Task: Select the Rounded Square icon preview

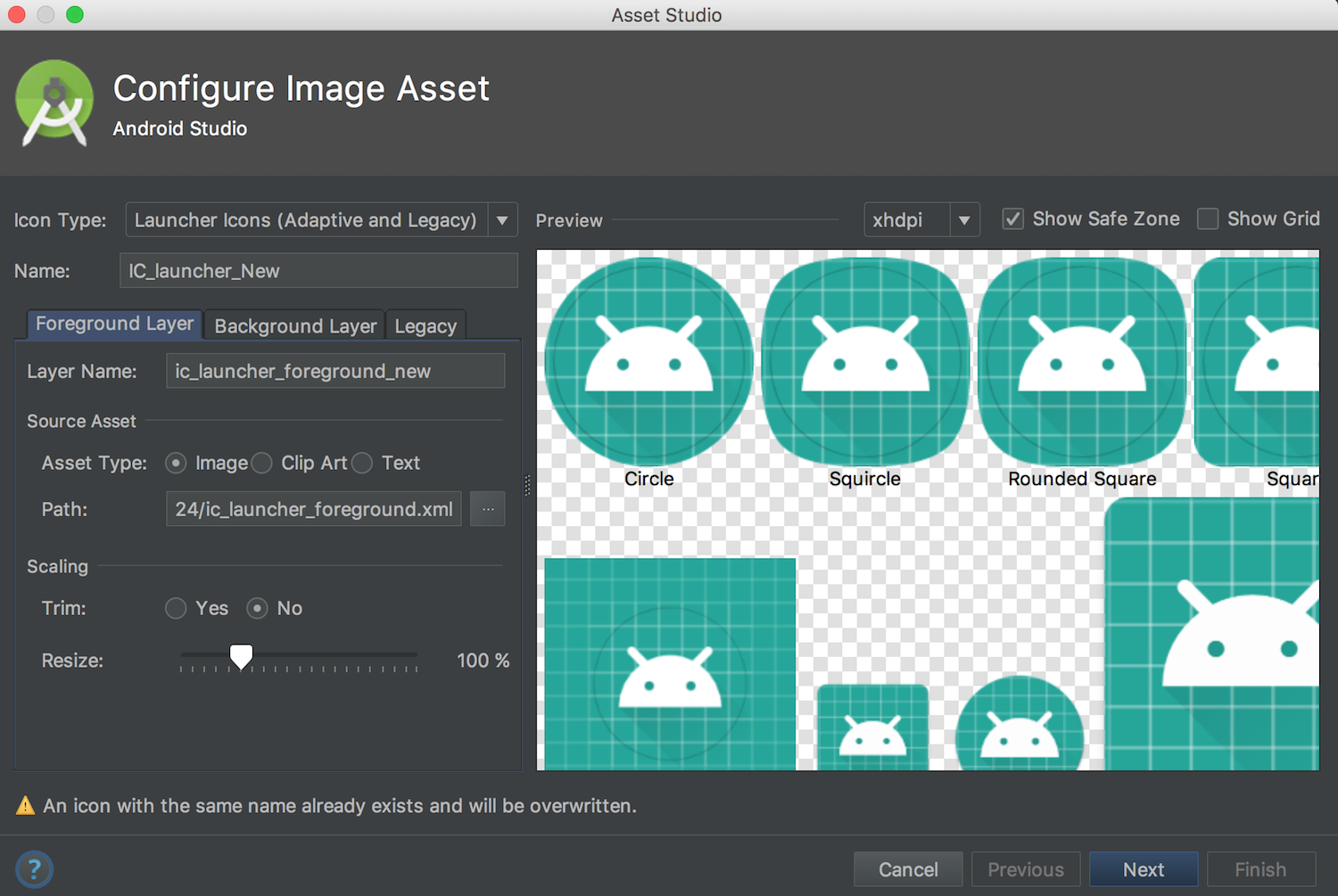Action: pos(1082,362)
